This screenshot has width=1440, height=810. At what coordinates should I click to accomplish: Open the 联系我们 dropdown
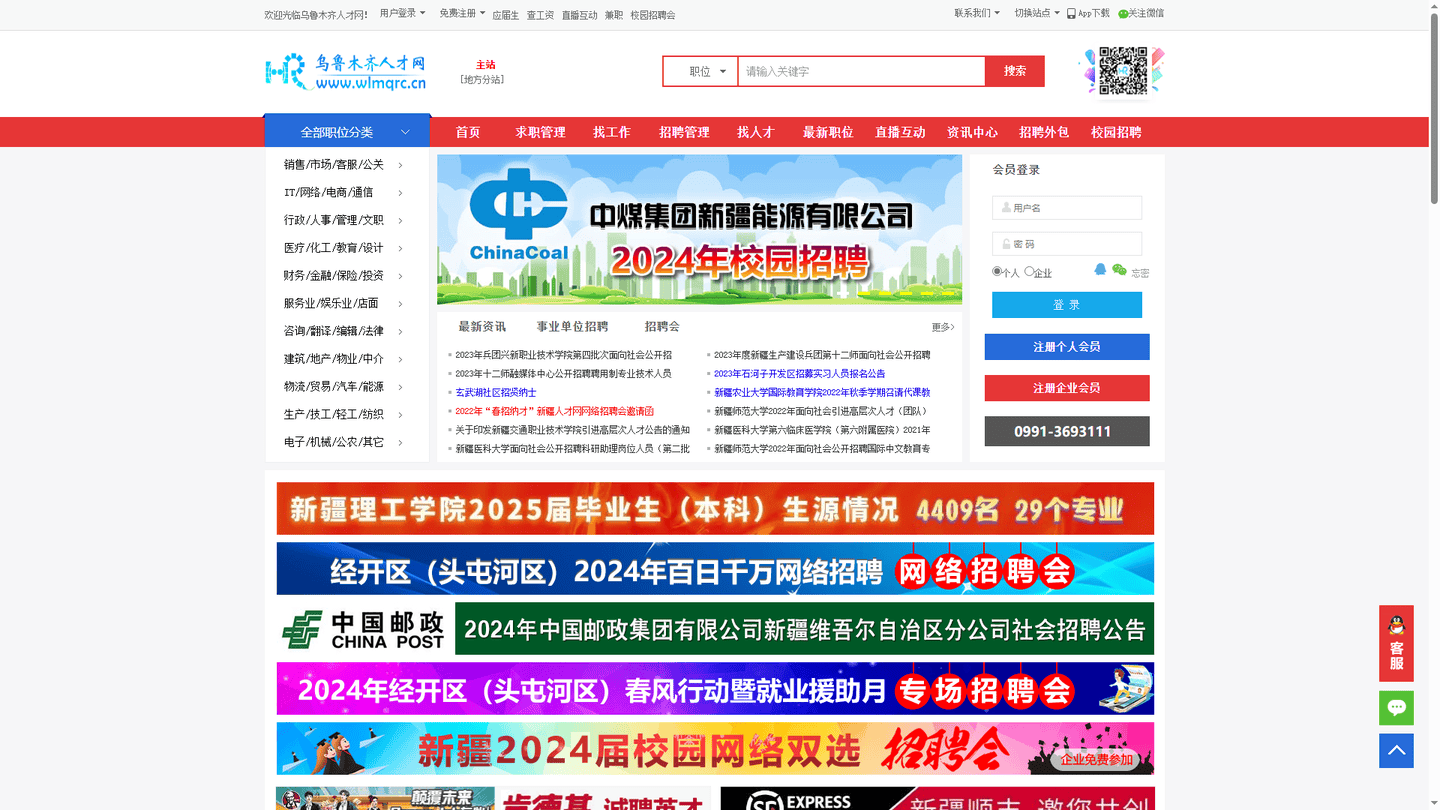[977, 14]
